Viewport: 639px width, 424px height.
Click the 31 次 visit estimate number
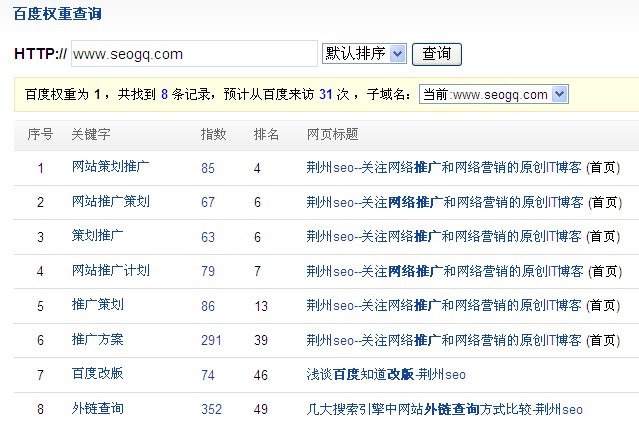[326, 94]
